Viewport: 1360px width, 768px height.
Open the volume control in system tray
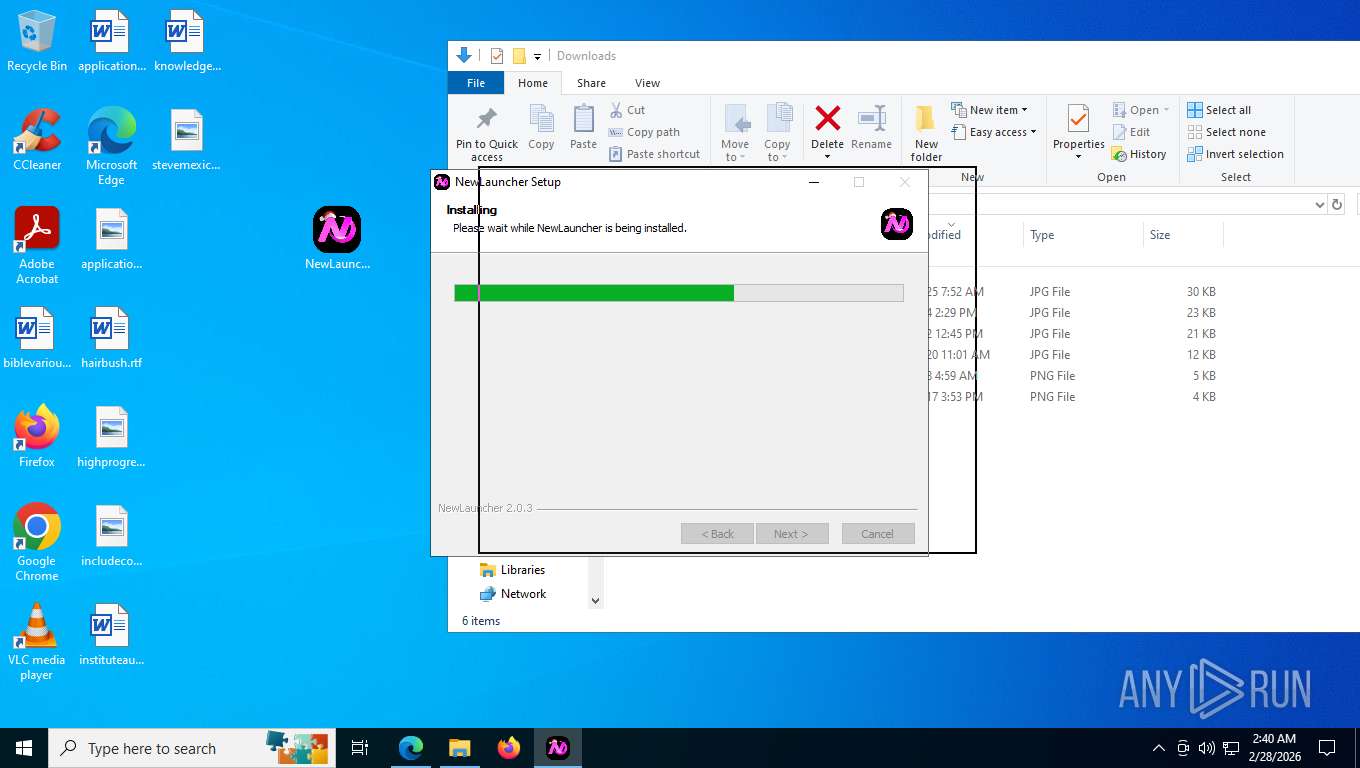click(x=1206, y=748)
